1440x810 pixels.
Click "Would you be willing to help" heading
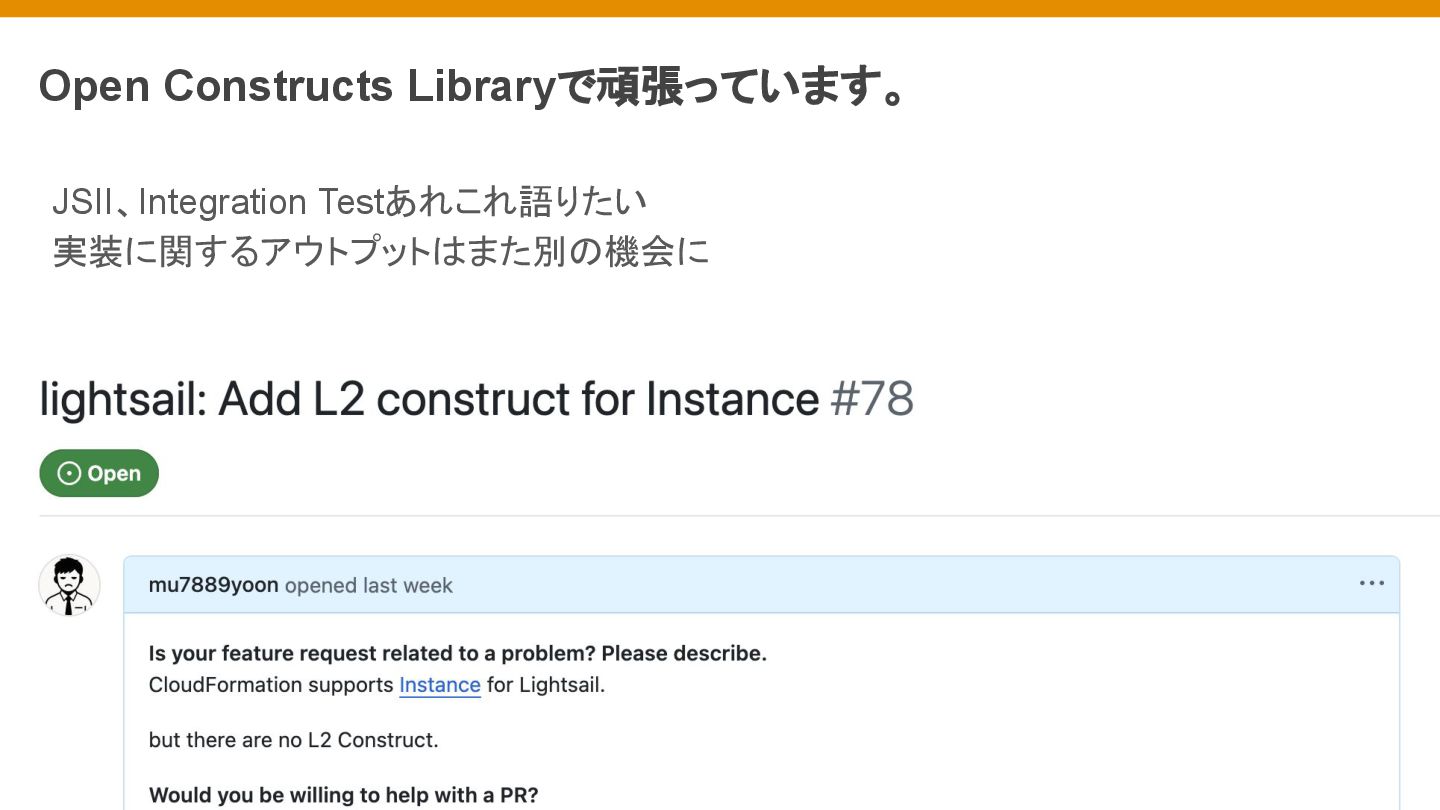point(343,796)
